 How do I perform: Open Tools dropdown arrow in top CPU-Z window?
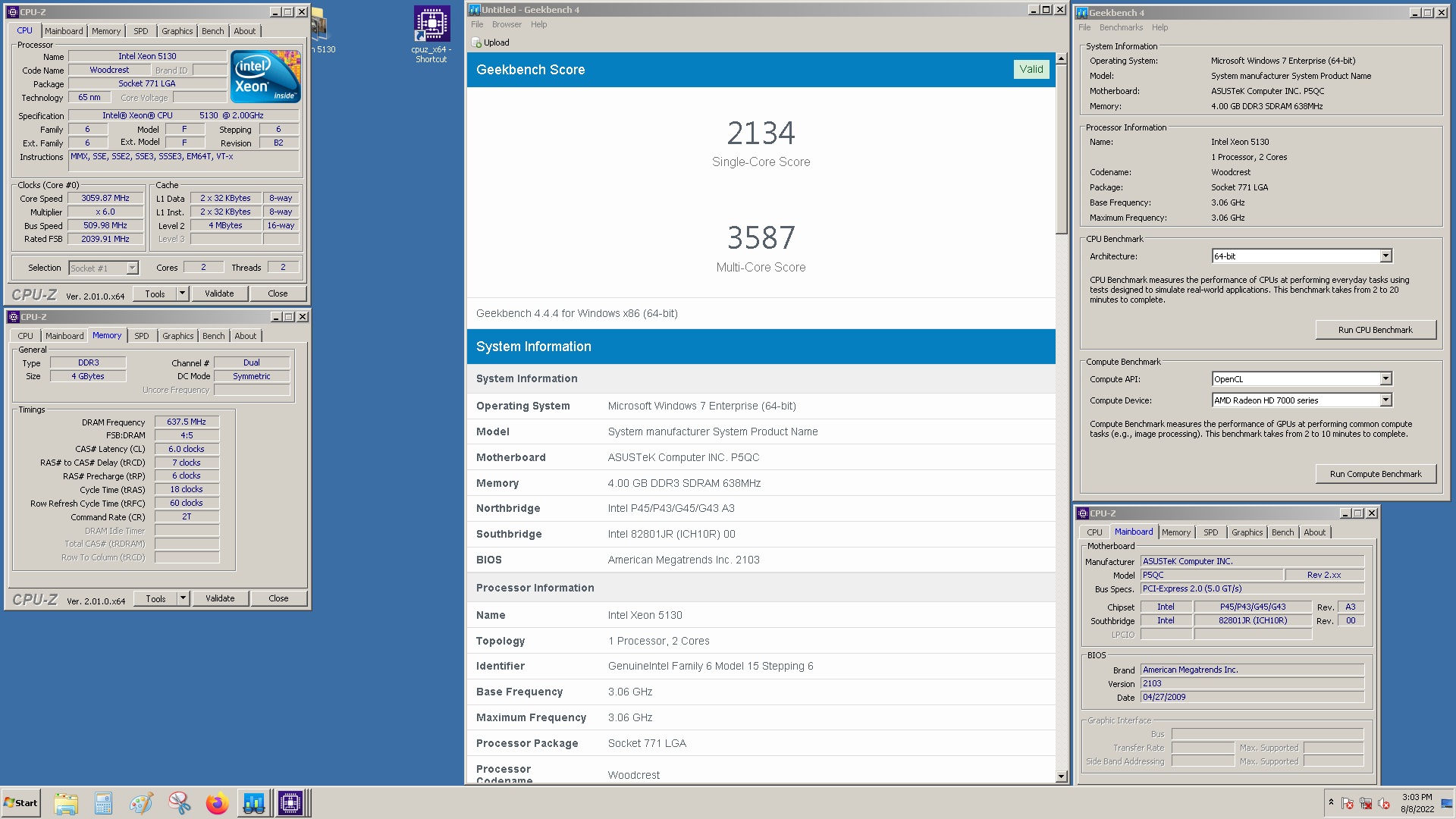pos(182,293)
